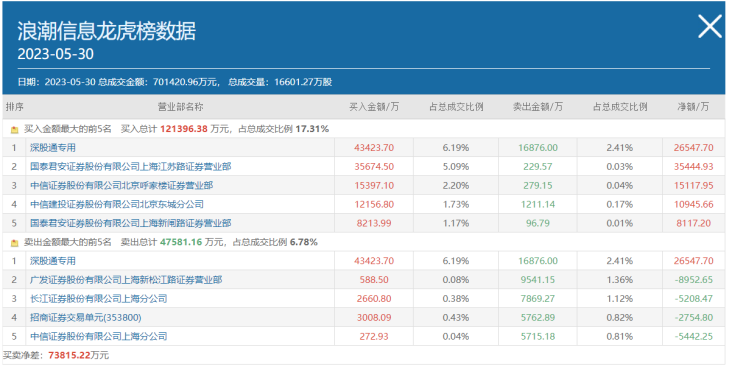Select percentage 1.36% cell
Viewport: 729px width, 368px height.
[x=620, y=280]
